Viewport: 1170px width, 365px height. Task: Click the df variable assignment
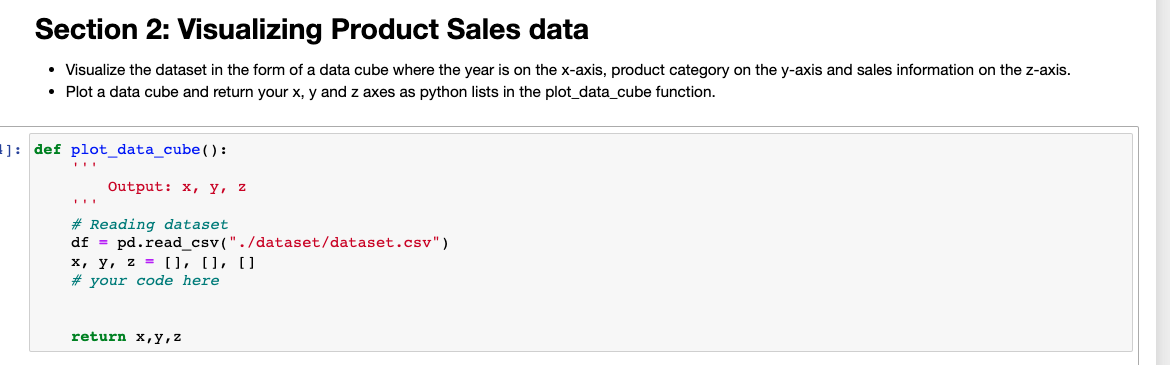[80, 243]
